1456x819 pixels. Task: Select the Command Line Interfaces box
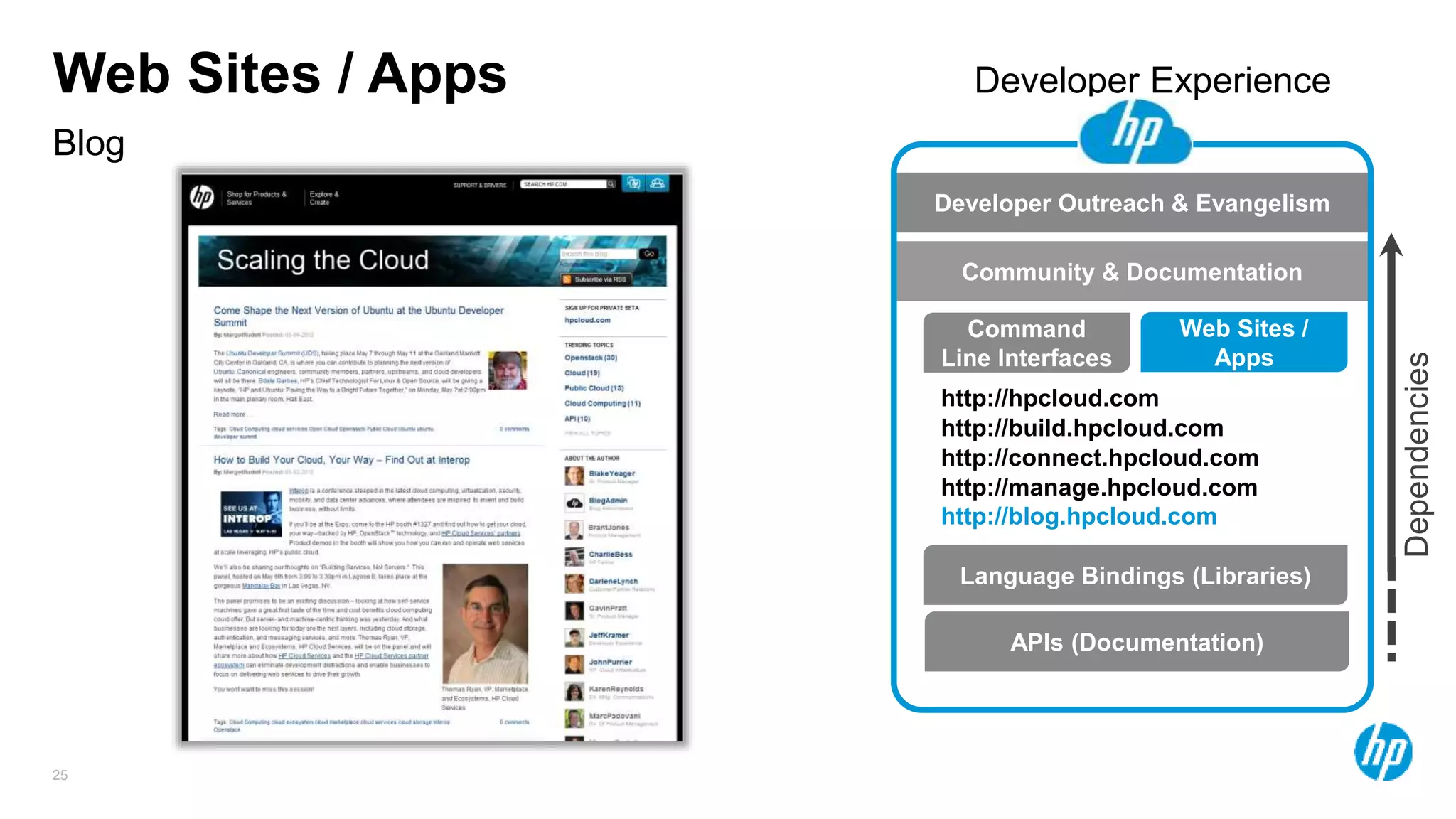[x=1026, y=343]
